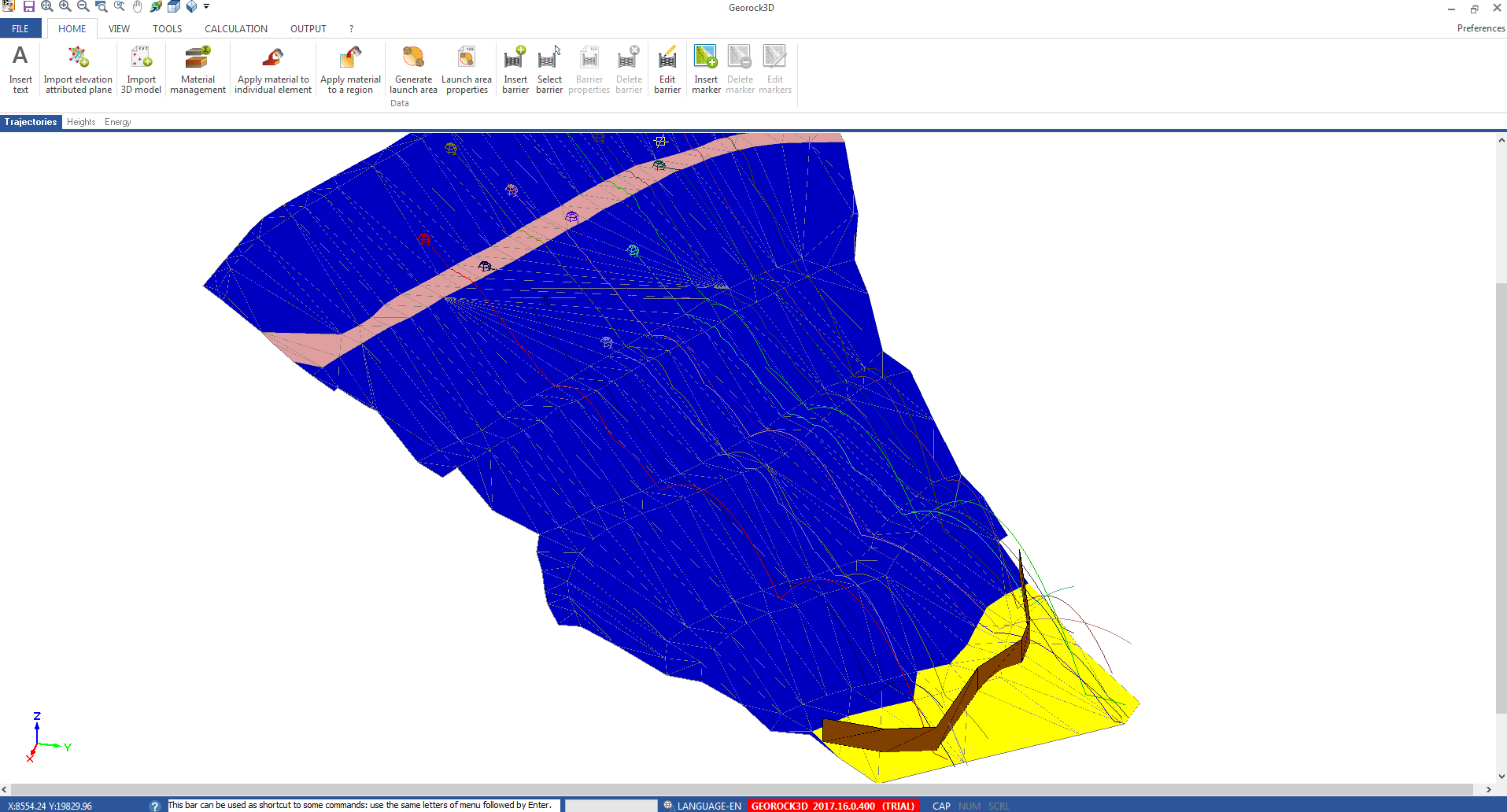Image resolution: width=1507 pixels, height=812 pixels.
Task: Select the zoom window tool icon
Action: coord(101,7)
